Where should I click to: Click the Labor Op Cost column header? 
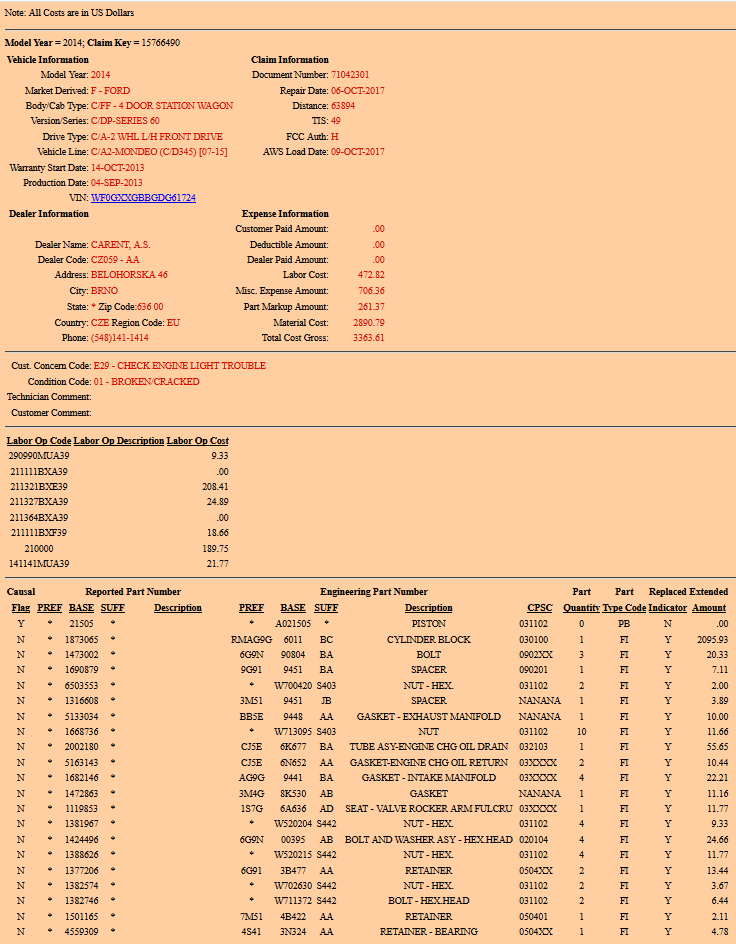tap(197, 440)
